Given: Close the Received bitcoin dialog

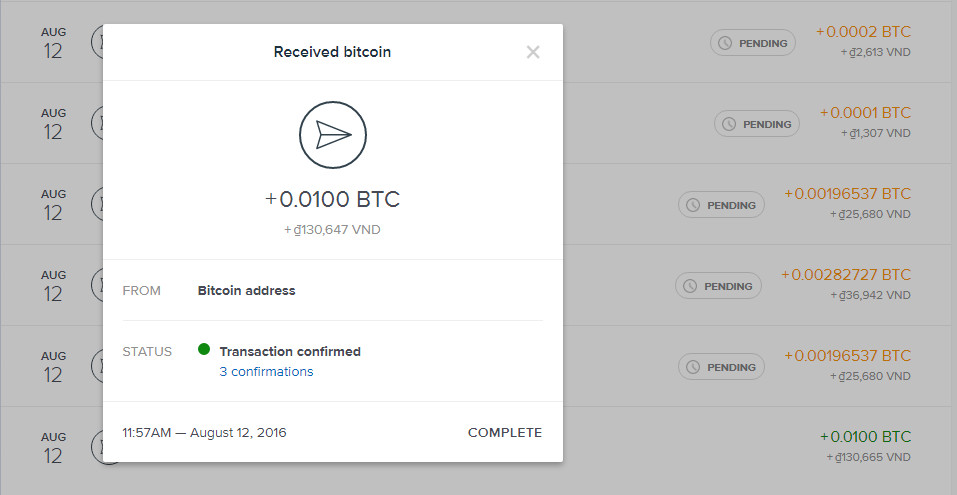Looking at the screenshot, I should click(533, 52).
